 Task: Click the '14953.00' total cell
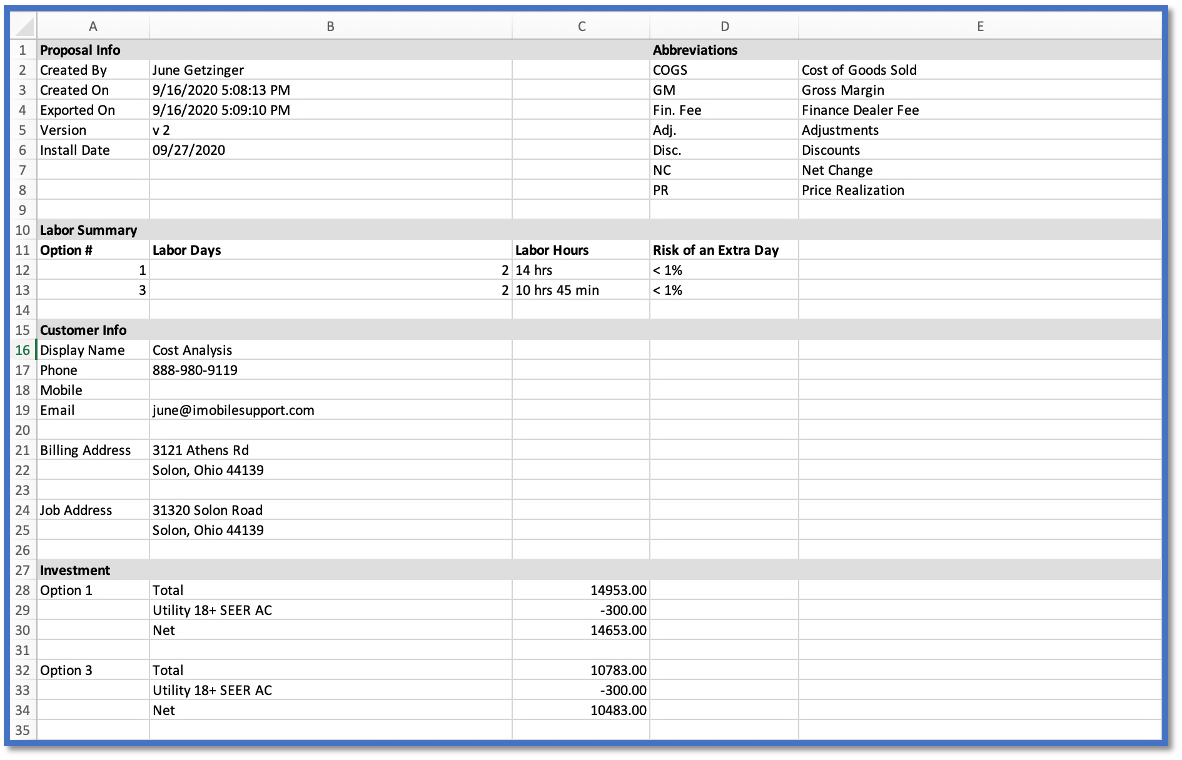[581, 590]
